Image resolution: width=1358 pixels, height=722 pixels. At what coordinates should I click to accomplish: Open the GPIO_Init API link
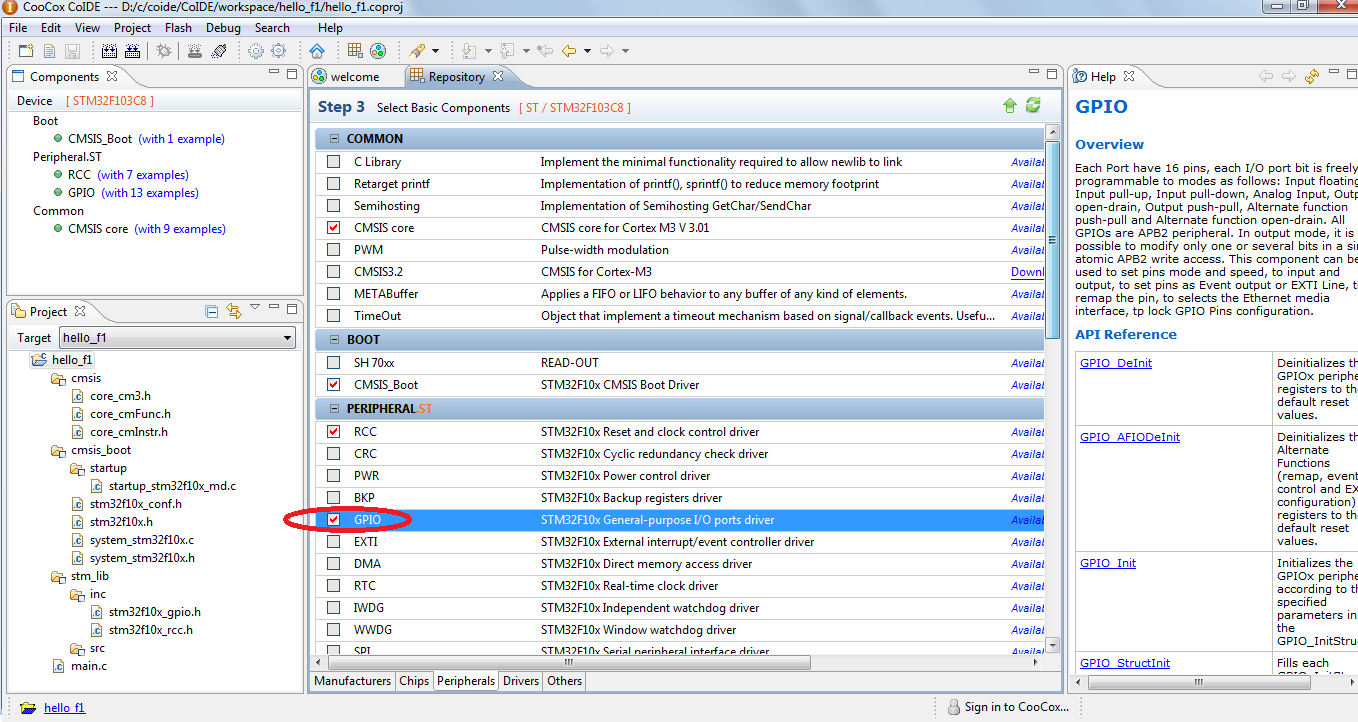coord(1108,563)
